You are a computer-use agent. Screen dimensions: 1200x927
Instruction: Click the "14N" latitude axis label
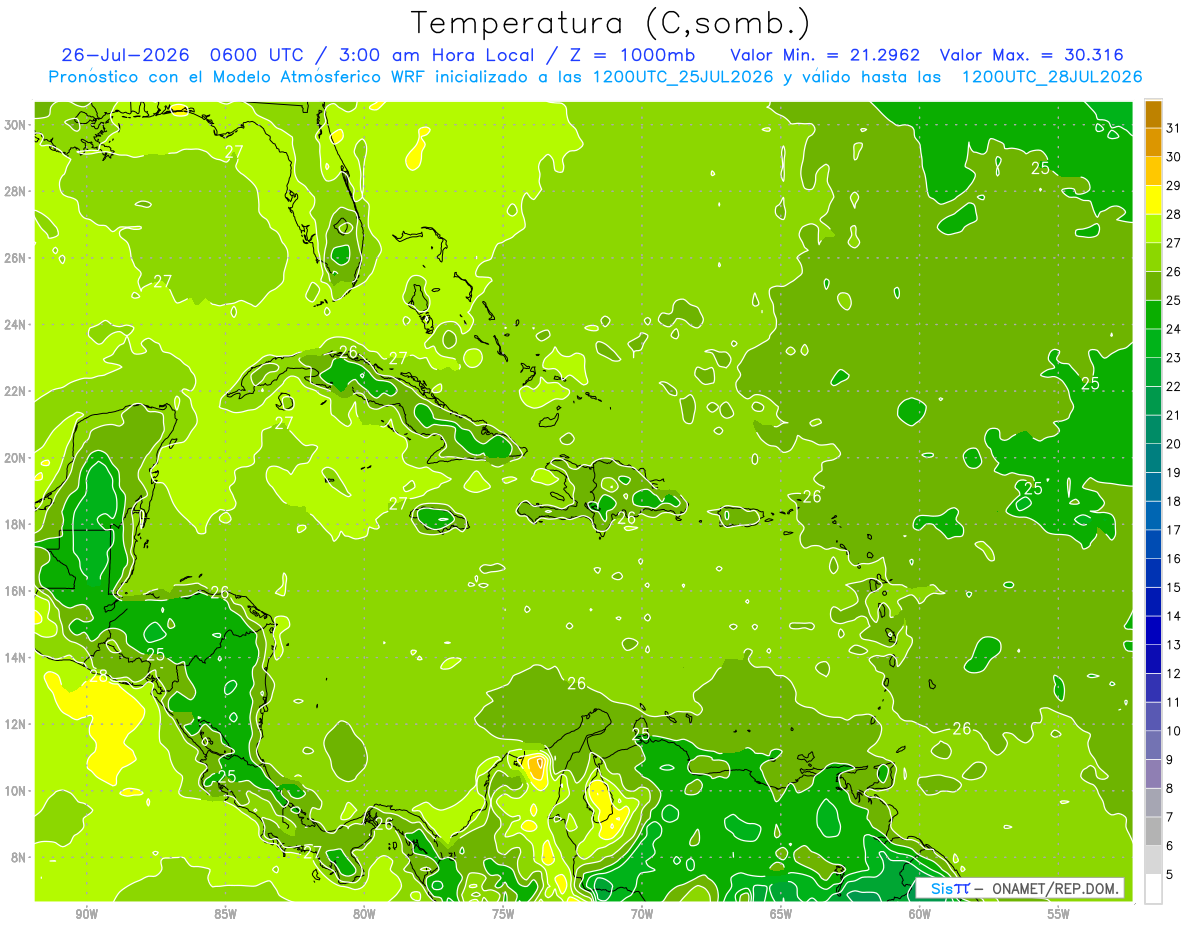[16, 658]
